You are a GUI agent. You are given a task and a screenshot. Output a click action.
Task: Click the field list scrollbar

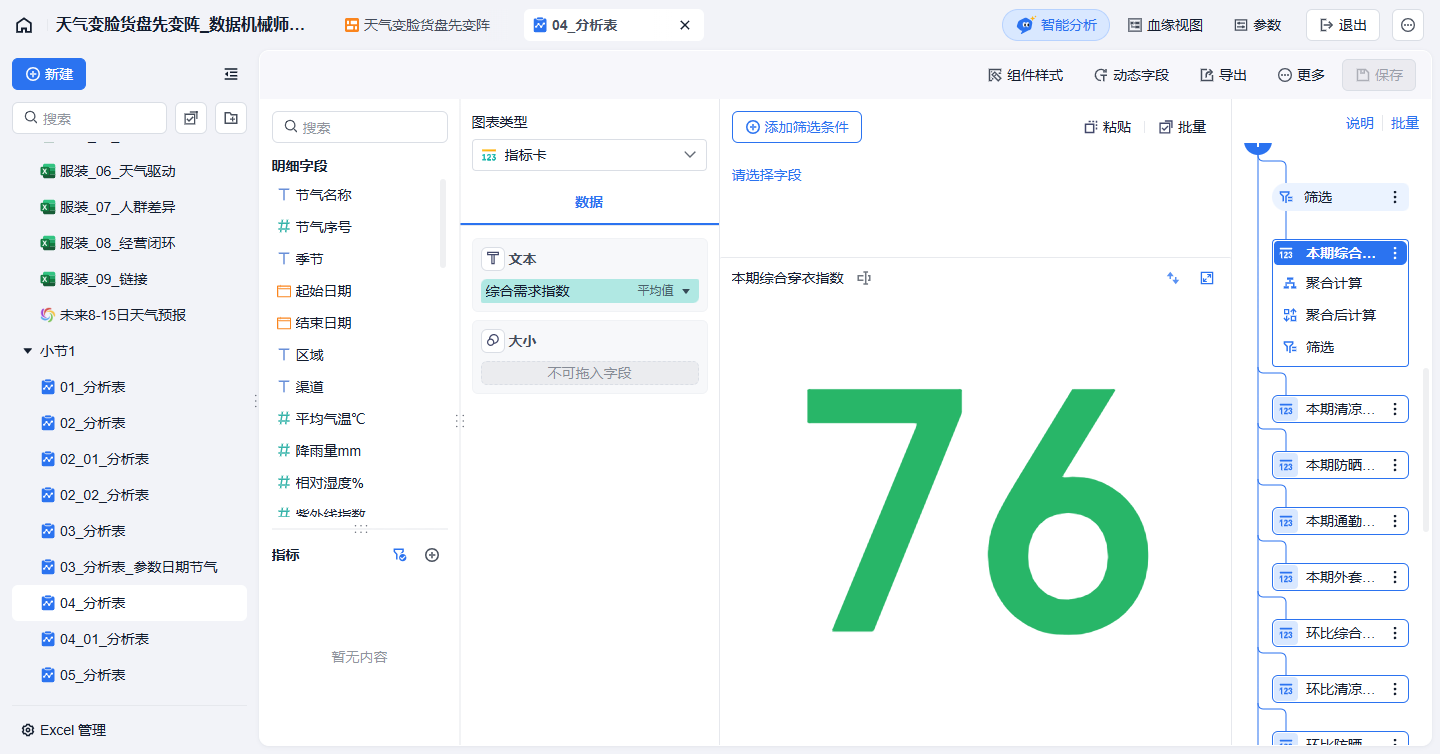pos(443,223)
